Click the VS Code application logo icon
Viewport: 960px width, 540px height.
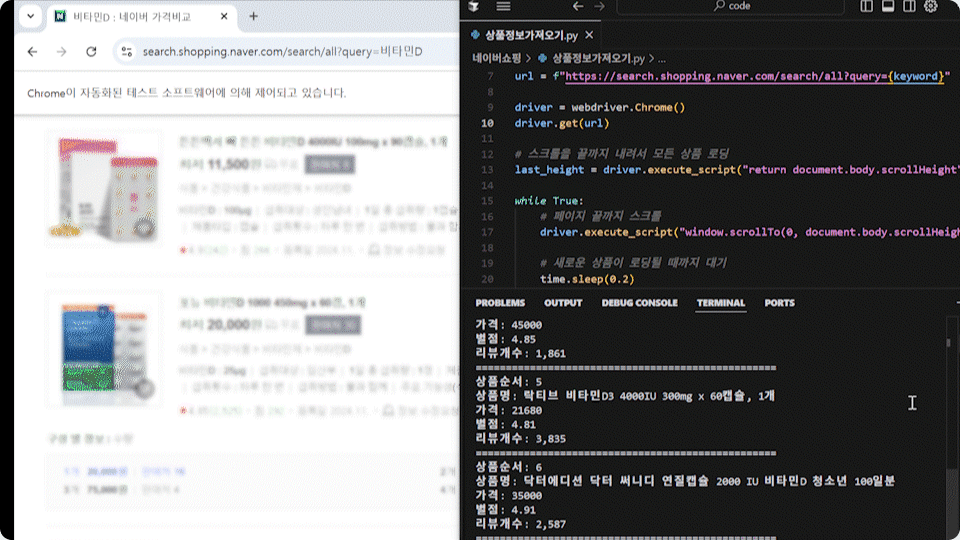pos(473,6)
